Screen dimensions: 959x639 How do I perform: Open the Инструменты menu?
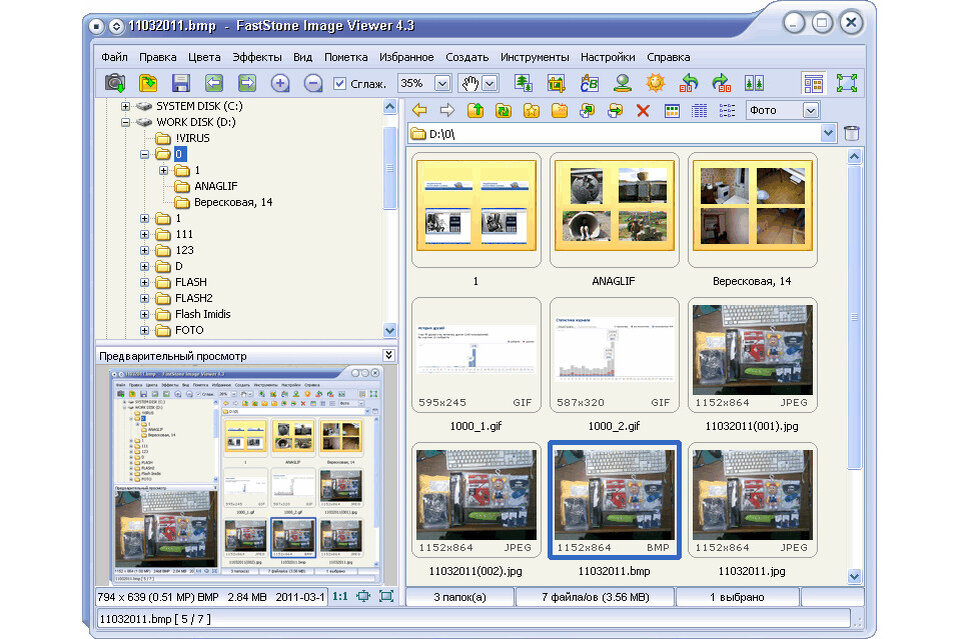(535, 57)
